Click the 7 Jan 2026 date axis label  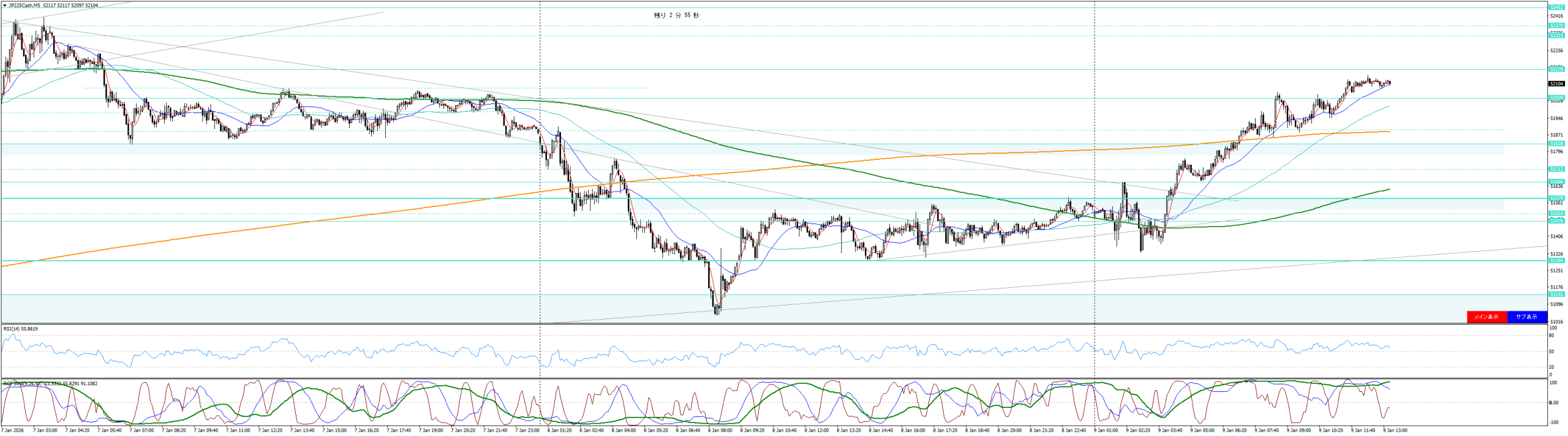[x=12, y=430]
